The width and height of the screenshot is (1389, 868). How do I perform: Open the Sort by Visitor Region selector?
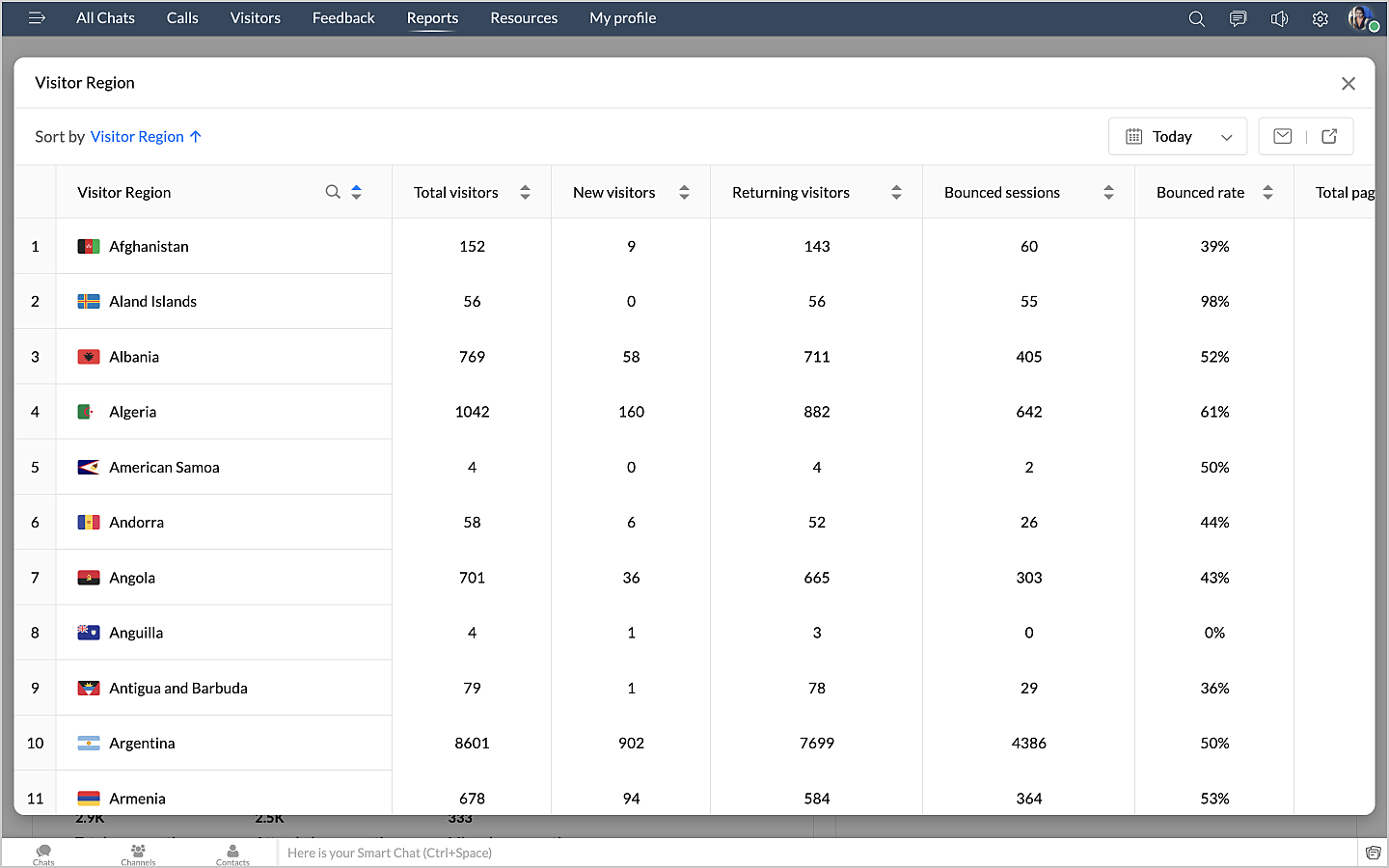pyautogui.click(x=145, y=136)
